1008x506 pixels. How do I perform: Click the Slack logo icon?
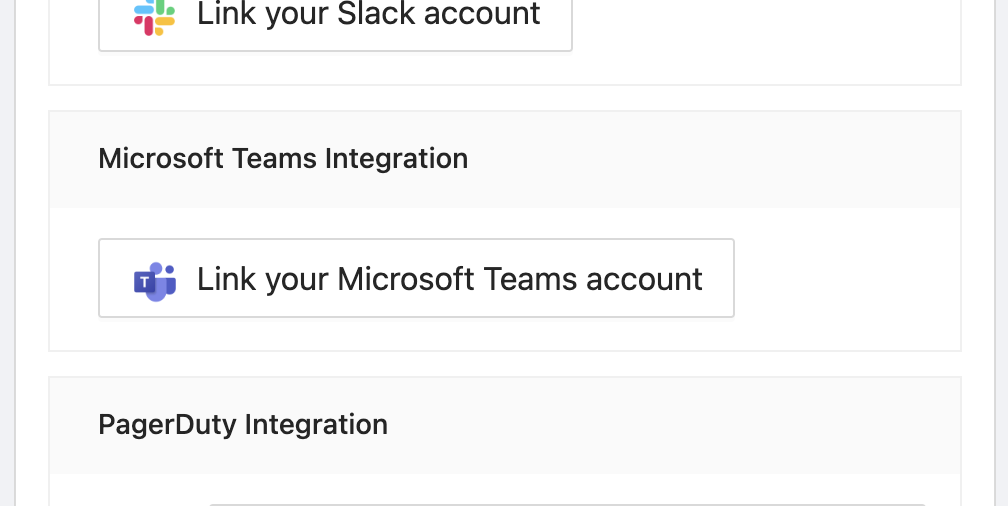tap(154, 17)
